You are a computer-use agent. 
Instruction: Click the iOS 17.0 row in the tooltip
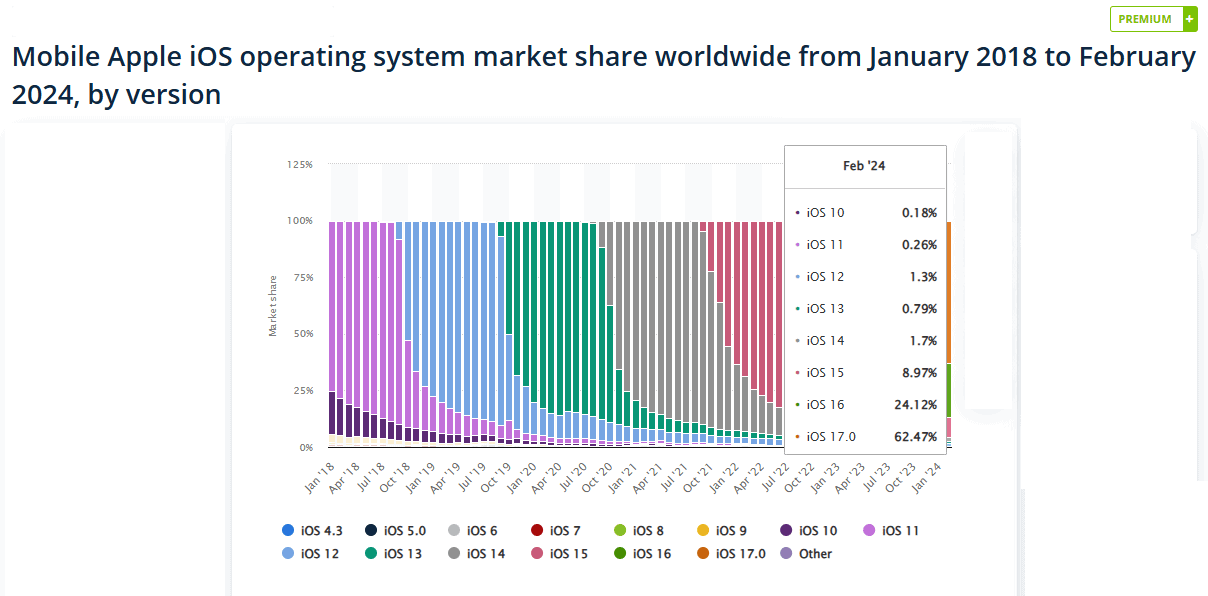click(865, 436)
